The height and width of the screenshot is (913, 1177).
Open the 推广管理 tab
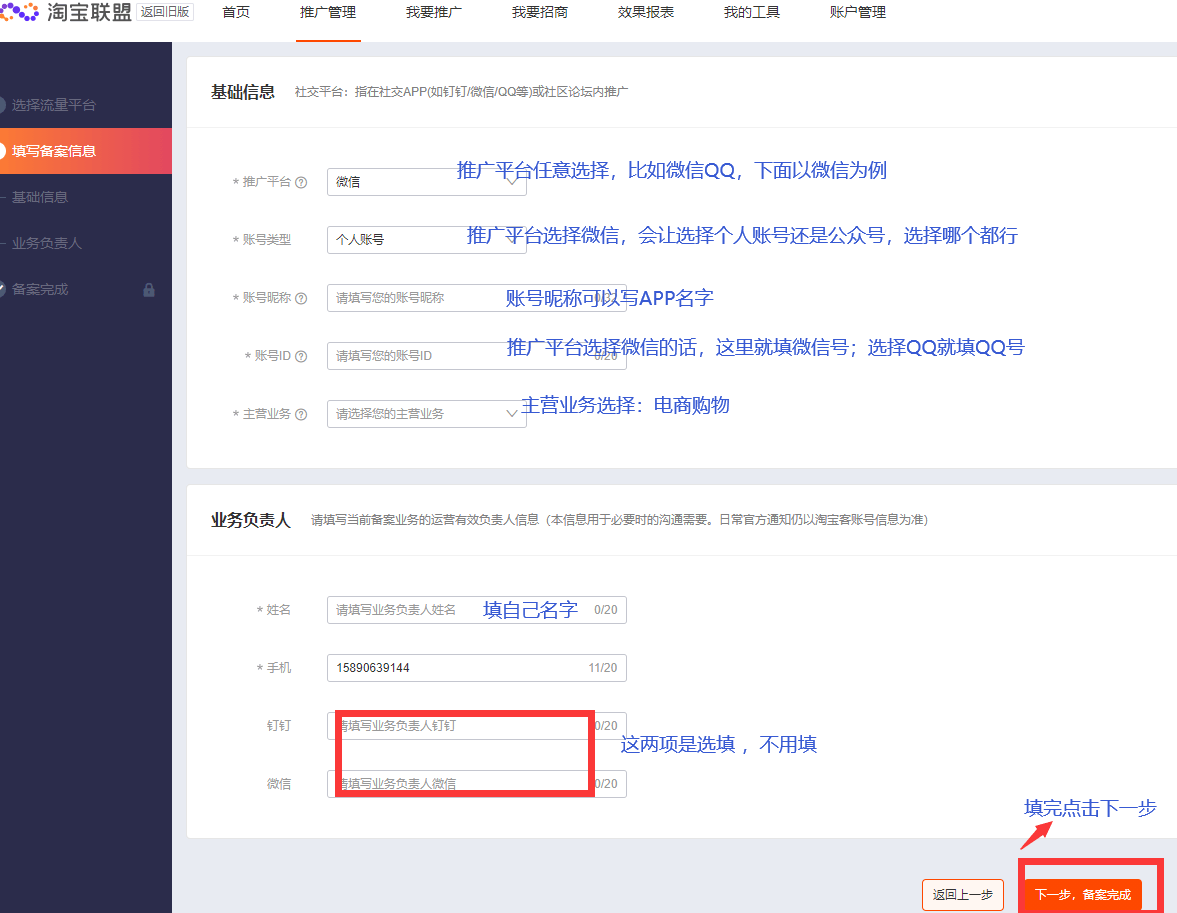coord(328,13)
